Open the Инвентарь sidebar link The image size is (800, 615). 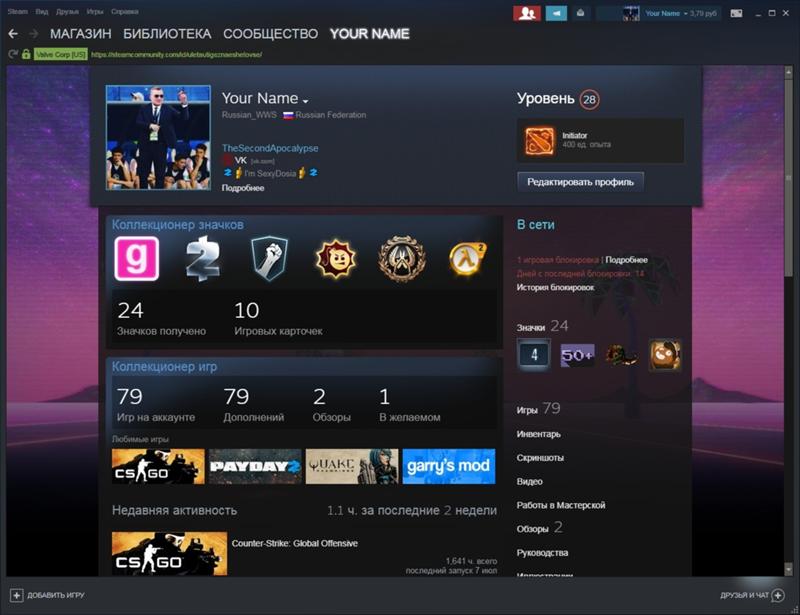538,434
